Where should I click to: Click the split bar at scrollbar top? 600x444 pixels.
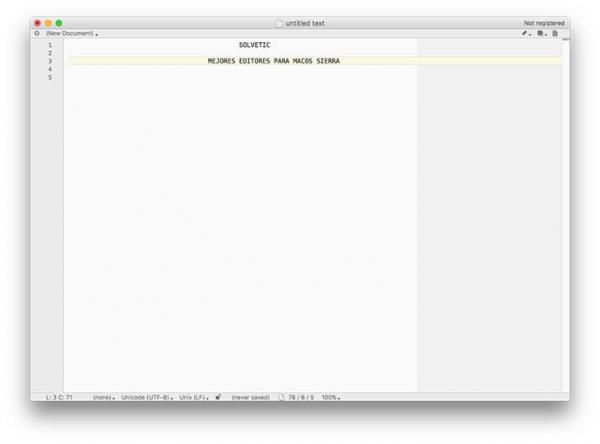pos(566,39)
